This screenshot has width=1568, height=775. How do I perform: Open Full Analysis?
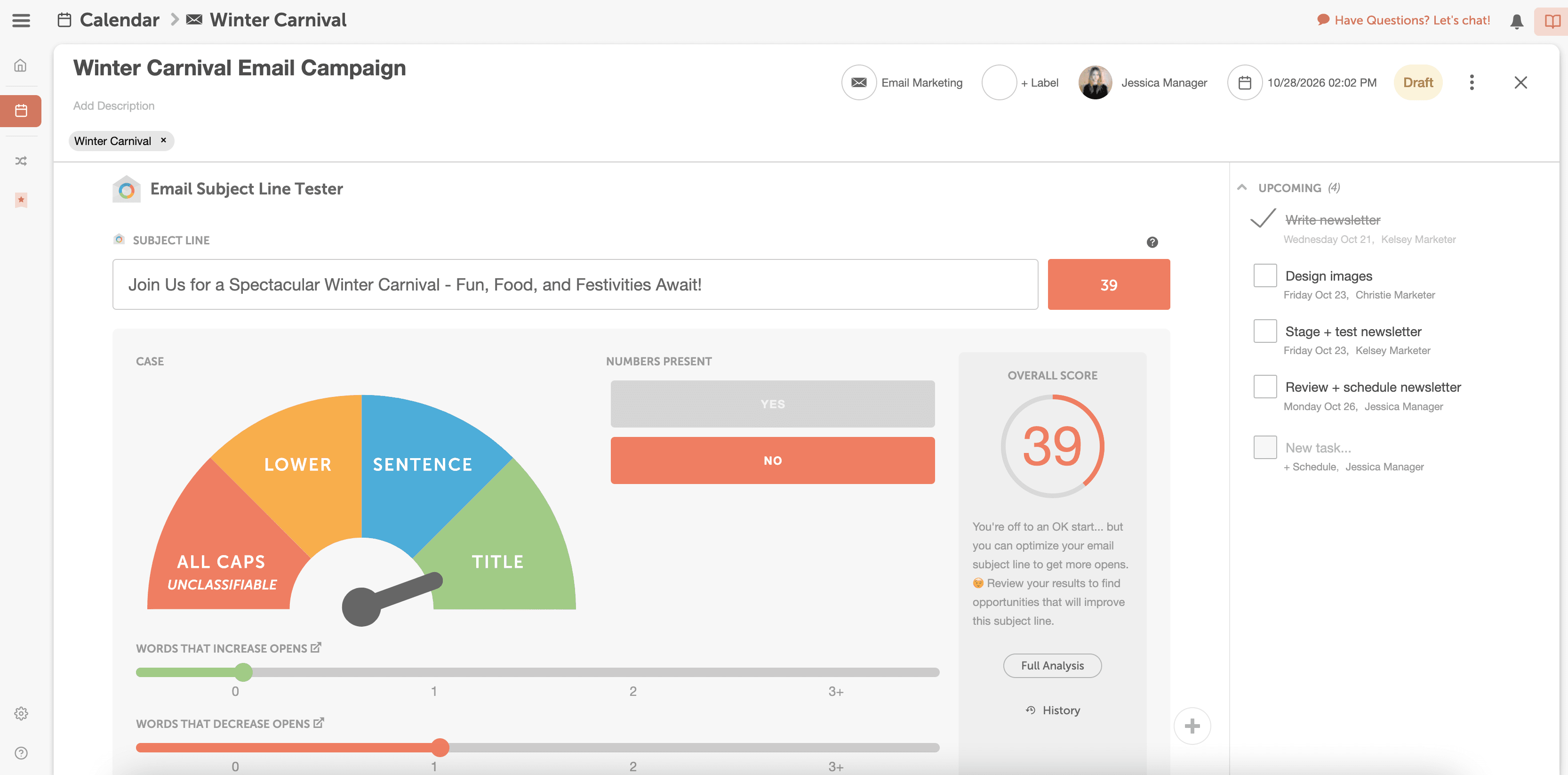(x=1052, y=665)
